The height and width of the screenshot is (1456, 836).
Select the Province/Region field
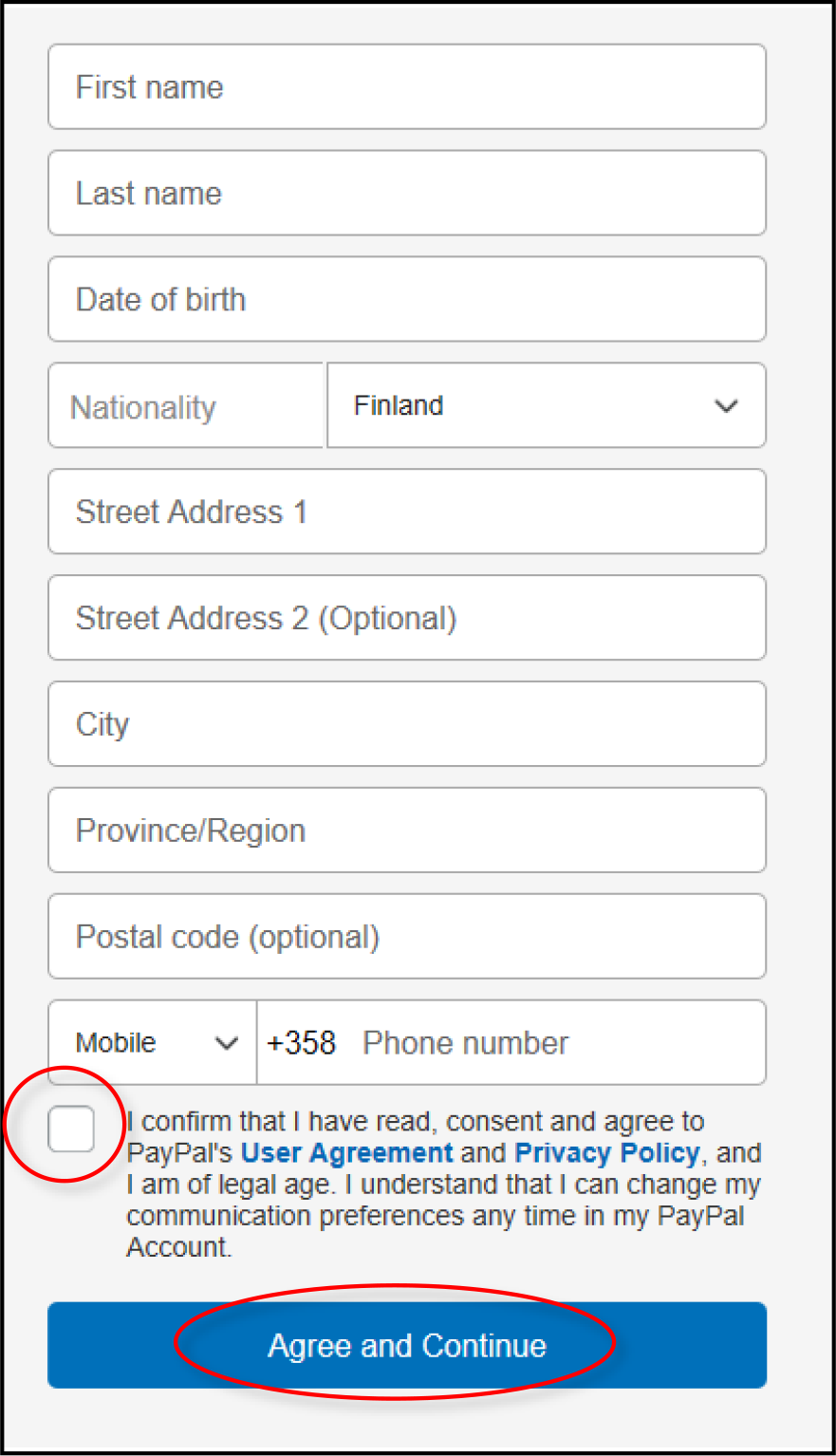[407, 831]
